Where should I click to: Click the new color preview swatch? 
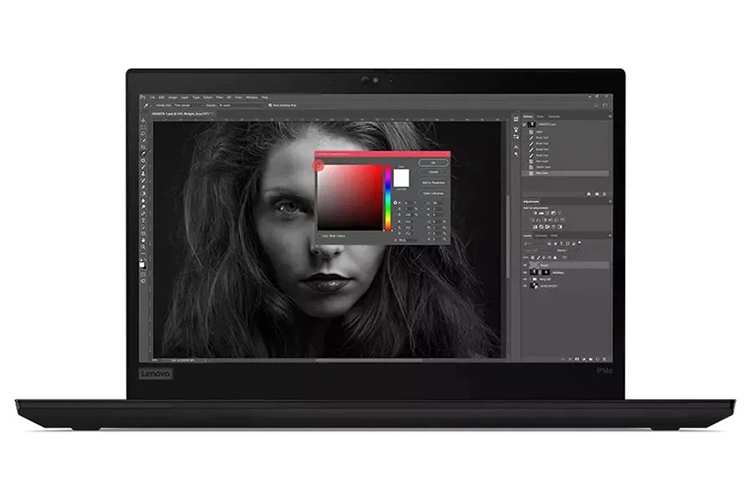pos(401,174)
